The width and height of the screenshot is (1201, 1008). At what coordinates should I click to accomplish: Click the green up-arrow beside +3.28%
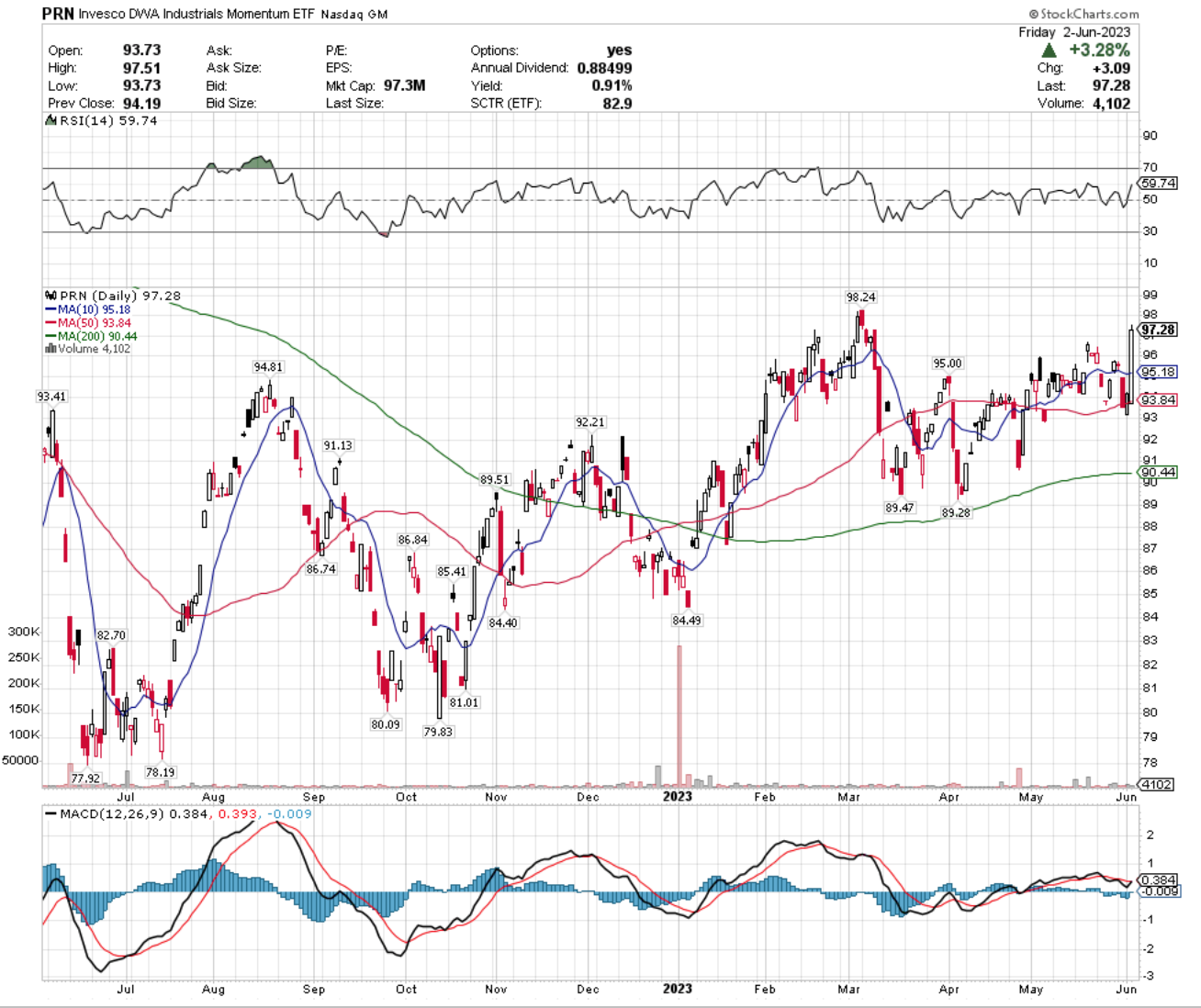1049,50
